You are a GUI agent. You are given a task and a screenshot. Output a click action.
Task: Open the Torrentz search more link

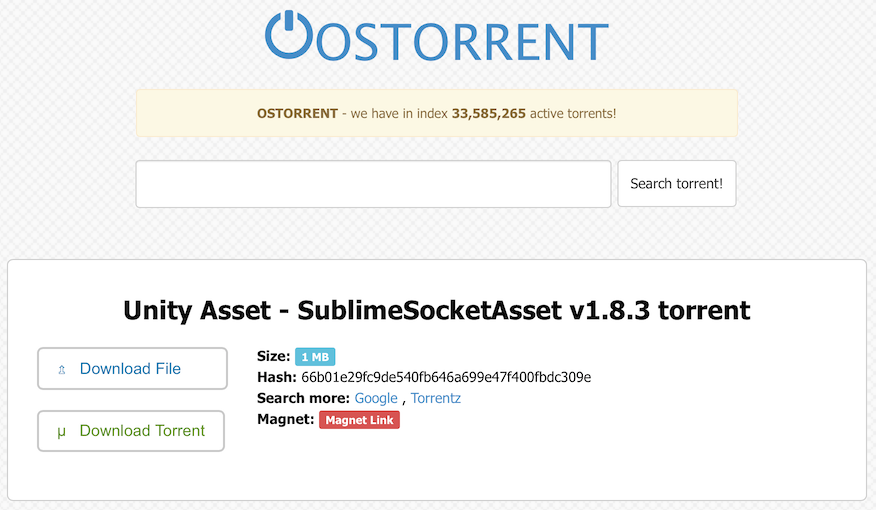[x=436, y=398]
